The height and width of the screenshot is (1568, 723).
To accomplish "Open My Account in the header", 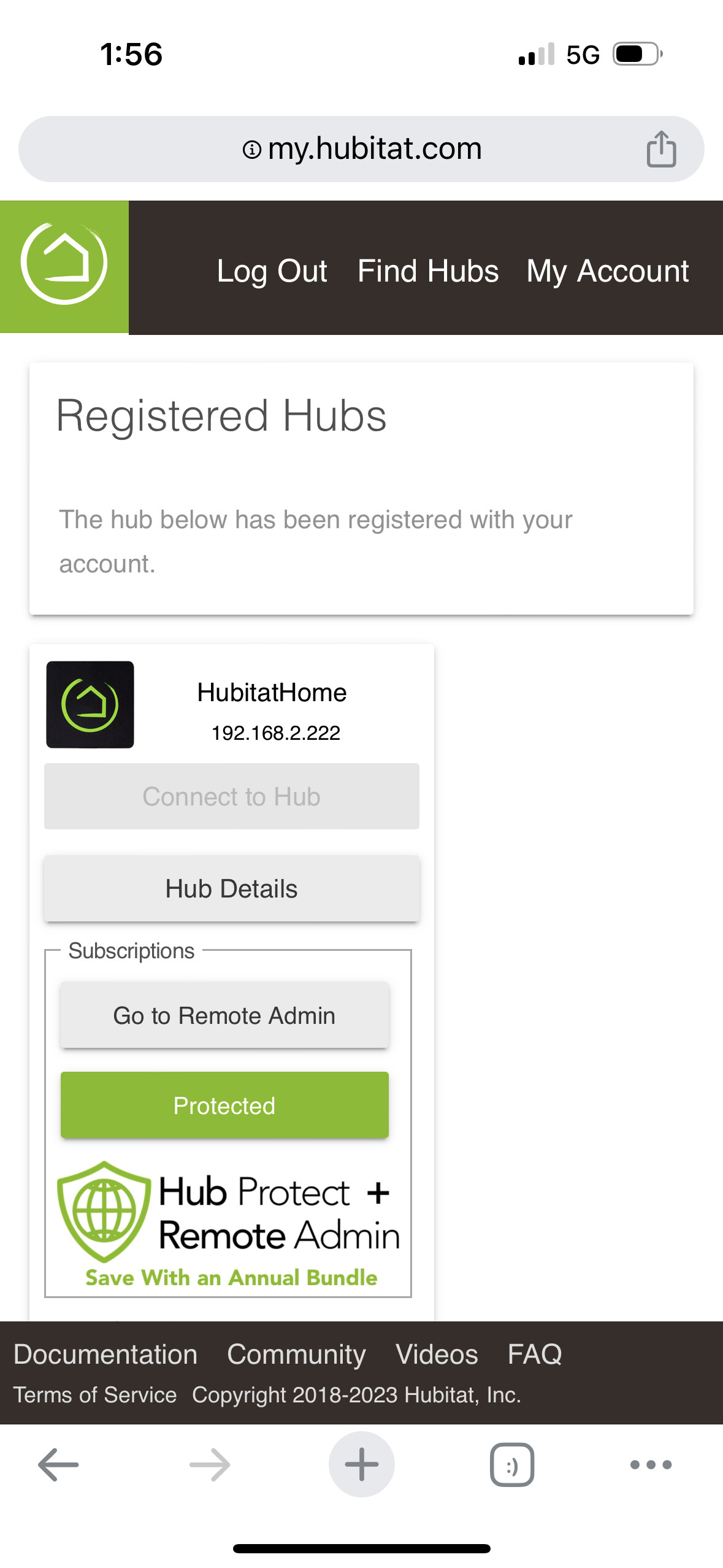I will click(607, 271).
